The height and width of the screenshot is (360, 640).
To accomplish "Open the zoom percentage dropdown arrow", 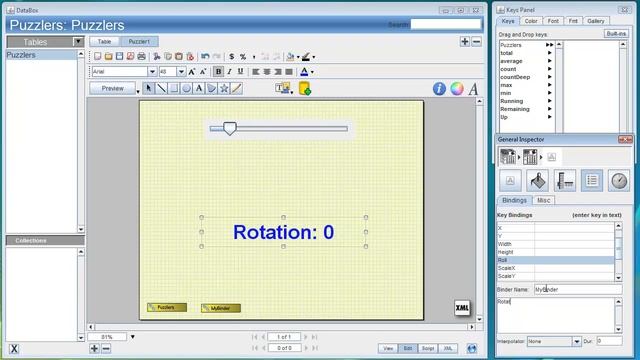I will (133, 337).
